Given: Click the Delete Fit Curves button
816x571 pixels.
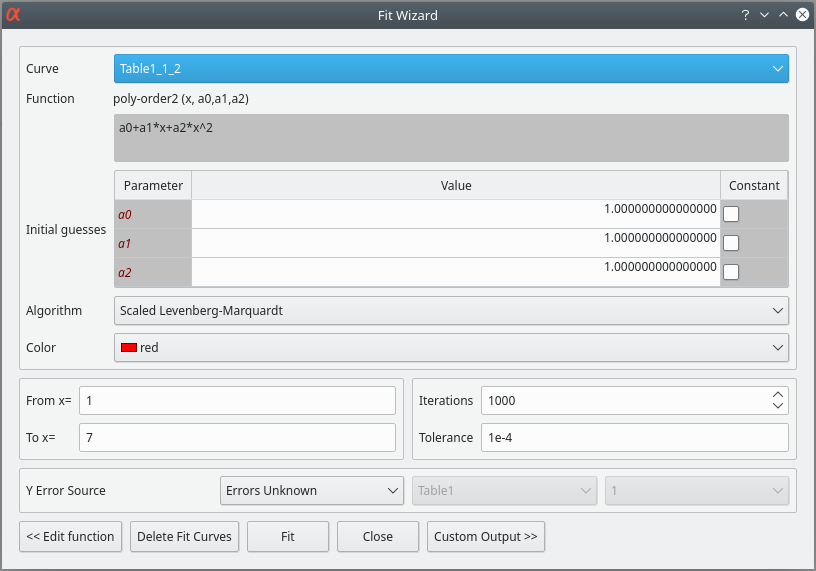Looking at the screenshot, I should tap(184, 537).
